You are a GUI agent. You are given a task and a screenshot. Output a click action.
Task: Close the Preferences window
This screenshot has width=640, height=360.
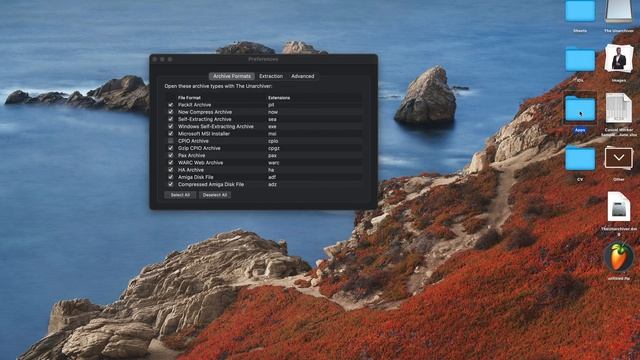(155, 59)
